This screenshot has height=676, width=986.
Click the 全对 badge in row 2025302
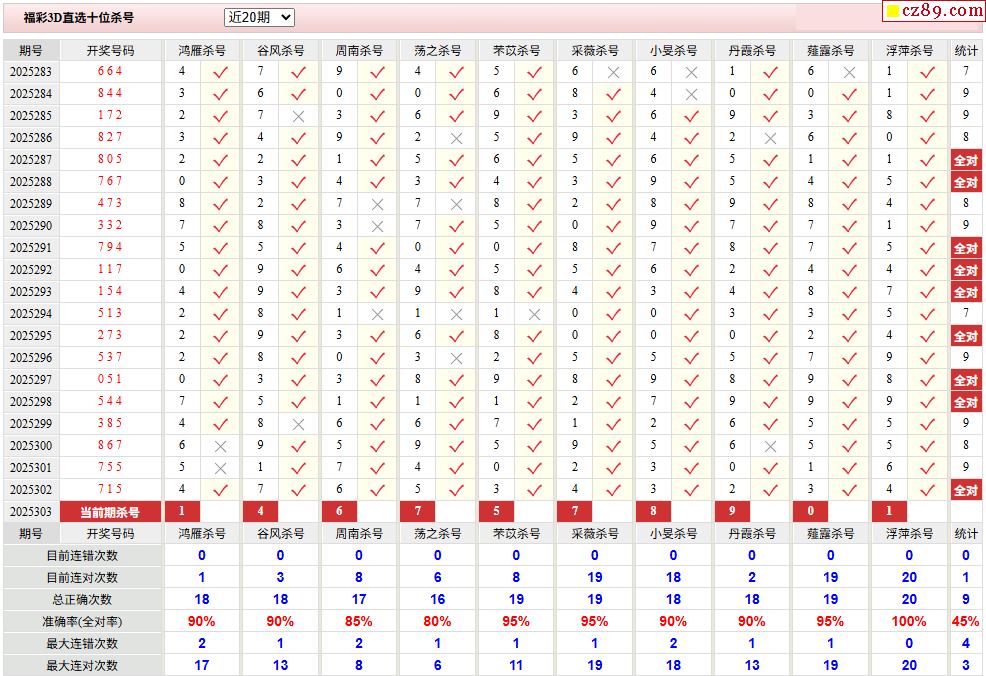click(x=965, y=490)
